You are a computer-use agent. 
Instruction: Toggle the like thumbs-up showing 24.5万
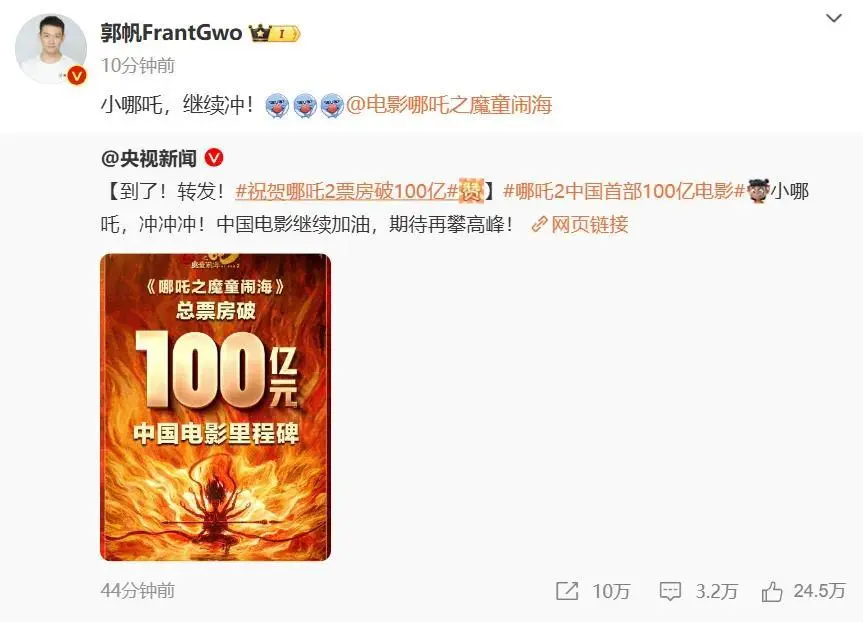click(x=772, y=592)
